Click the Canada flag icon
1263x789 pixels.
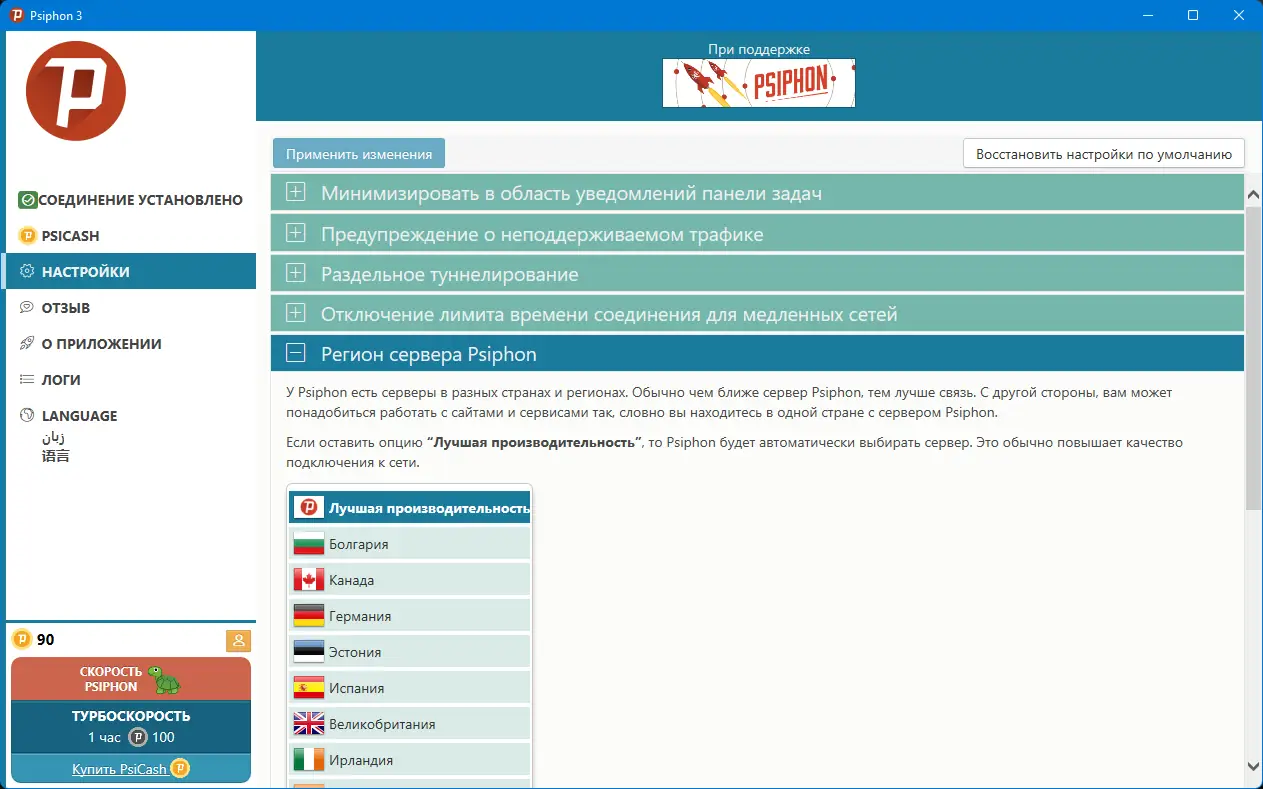[x=309, y=580]
